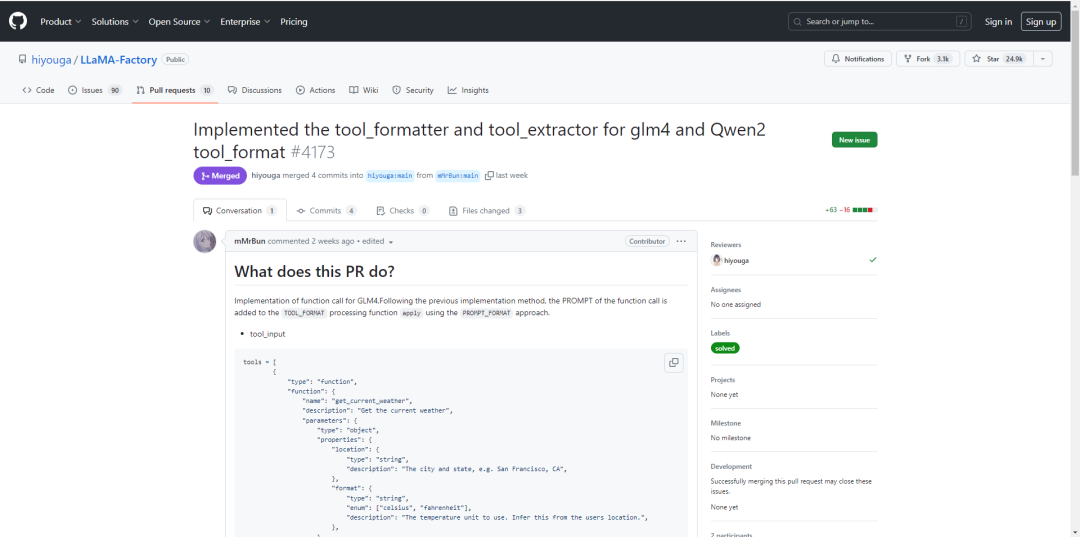
Task: Star the repository
Action: (998, 59)
